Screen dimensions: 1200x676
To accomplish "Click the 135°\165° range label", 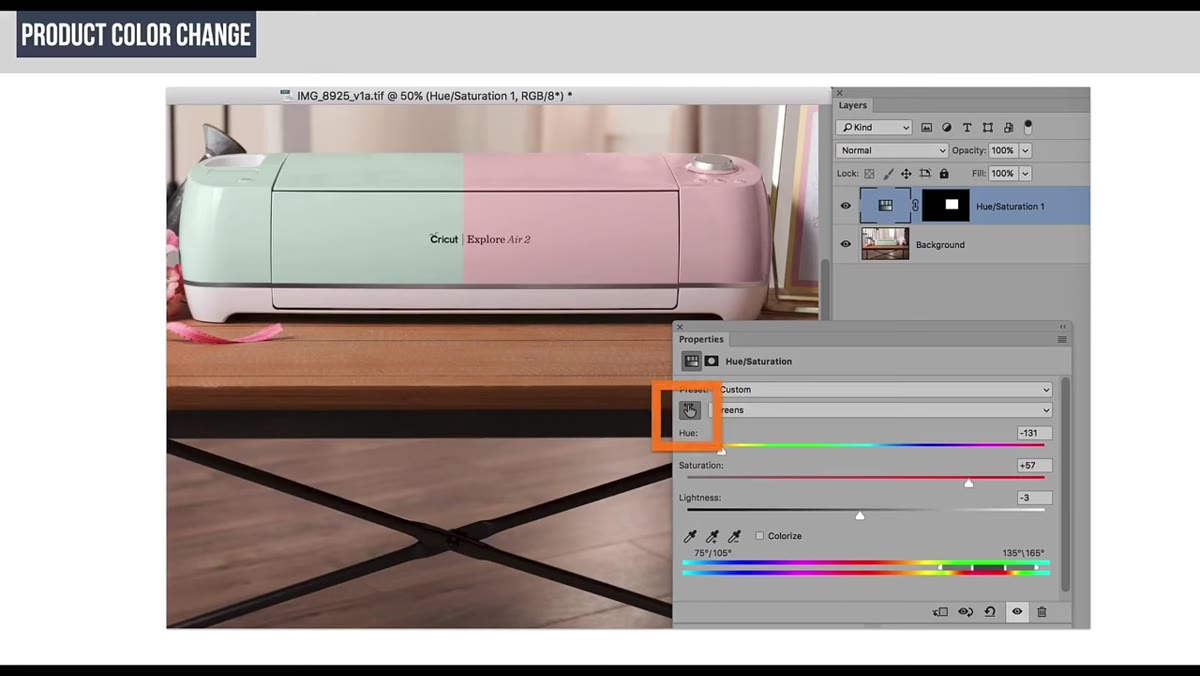I will pyautogui.click(x=1024, y=553).
